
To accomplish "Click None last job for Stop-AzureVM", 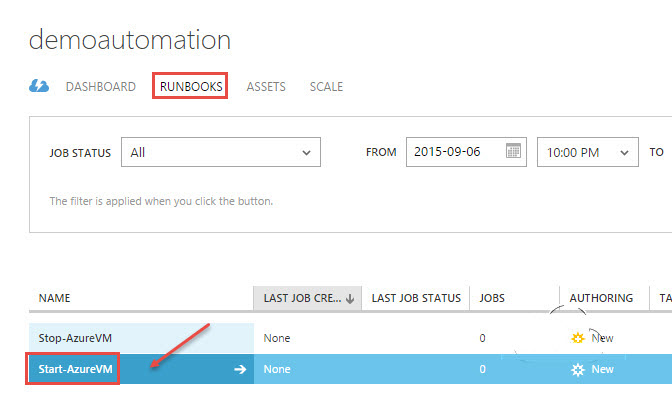I will [277, 338].
